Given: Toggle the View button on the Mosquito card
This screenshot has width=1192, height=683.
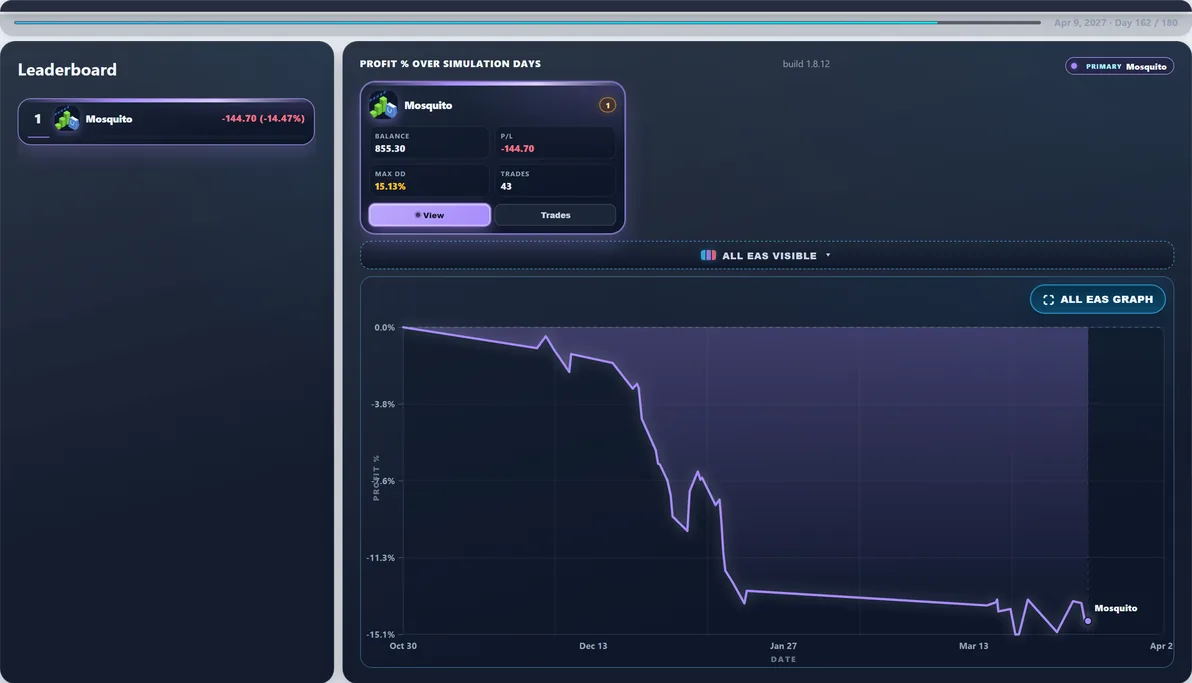Looking at the screenshot, I should coord(430,215).
